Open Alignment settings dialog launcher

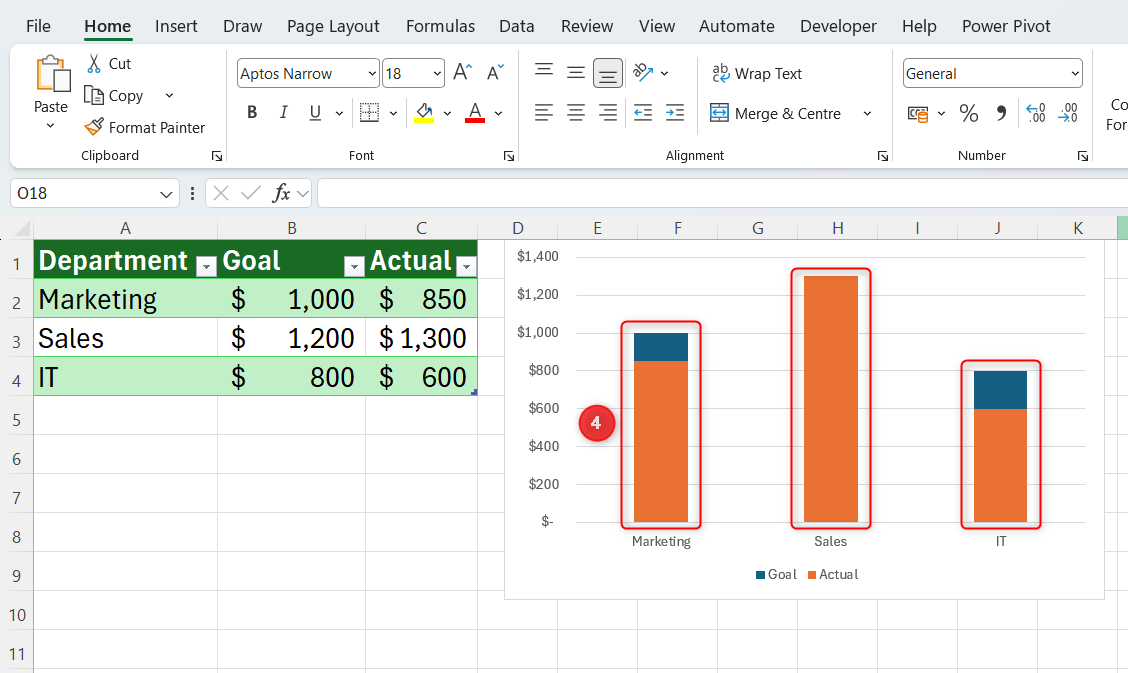click(883, 156)
